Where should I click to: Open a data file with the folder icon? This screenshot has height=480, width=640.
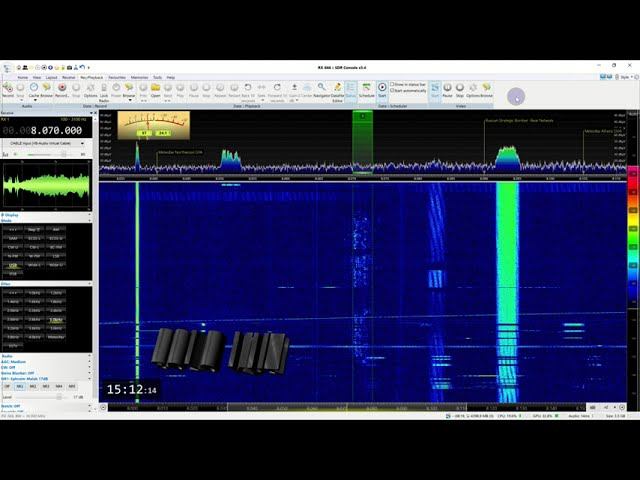click(x=156, y=90)
